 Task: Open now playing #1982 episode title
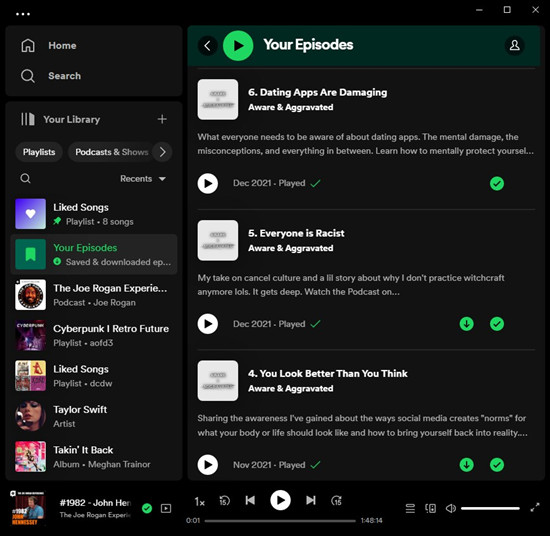click(95, 503)
